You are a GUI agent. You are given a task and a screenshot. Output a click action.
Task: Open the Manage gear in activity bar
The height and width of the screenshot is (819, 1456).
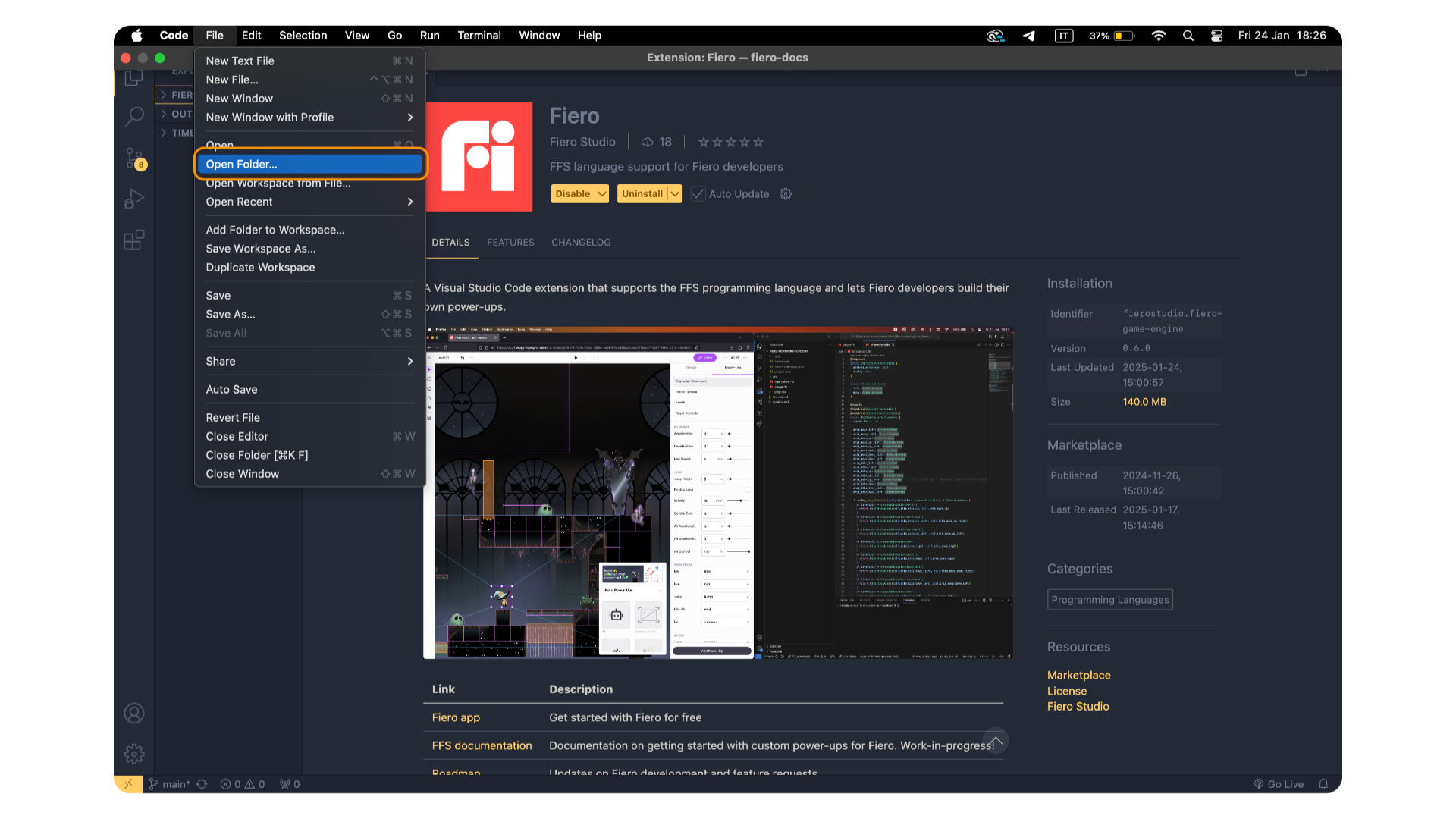click(x=134, y=754)
